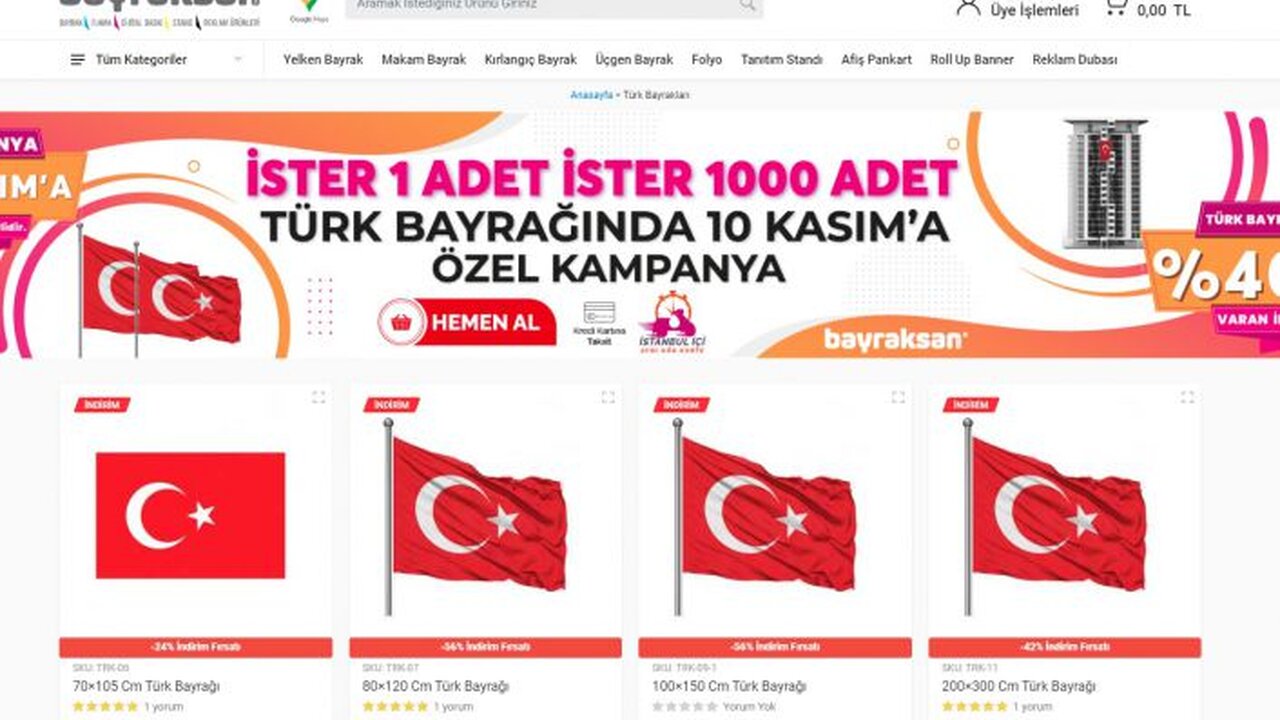Expand quick view on 70×105 flag

(x=318, y=397)
